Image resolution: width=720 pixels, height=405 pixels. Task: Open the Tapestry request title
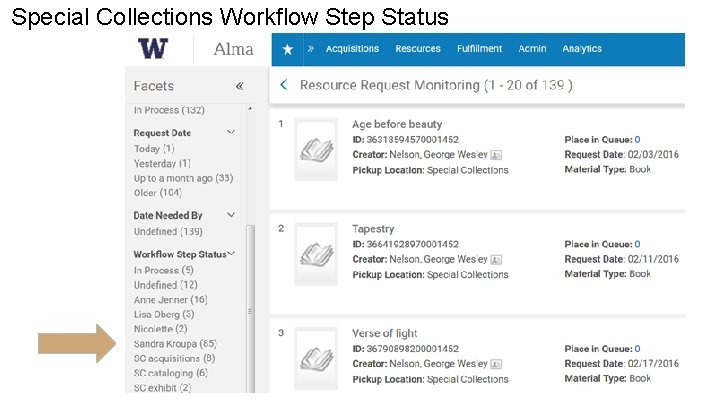click(x=373, y=229)
